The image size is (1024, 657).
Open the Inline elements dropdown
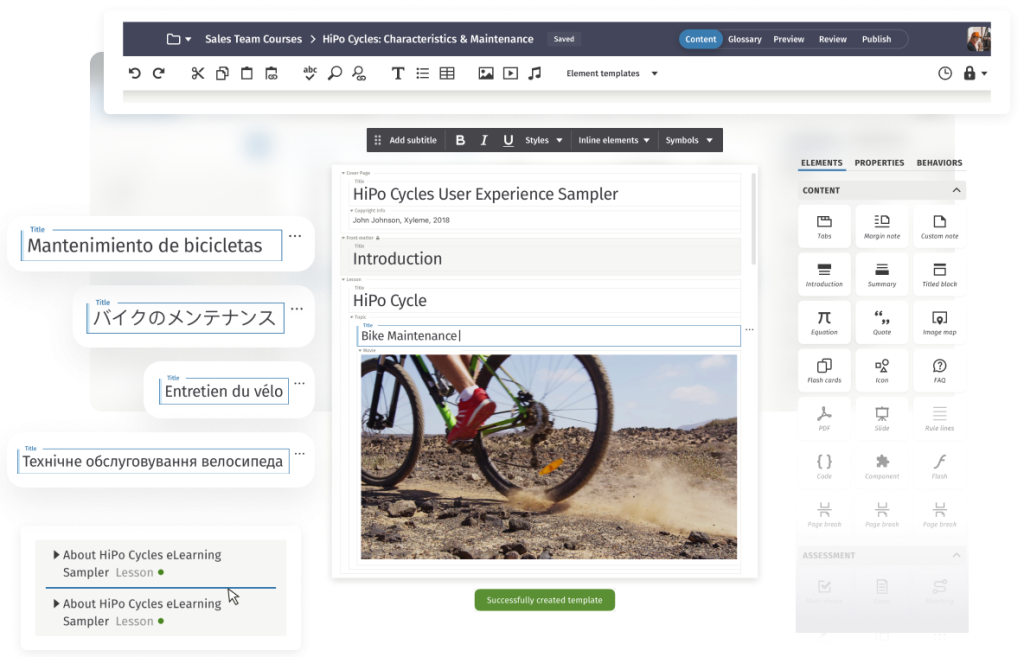614,140
